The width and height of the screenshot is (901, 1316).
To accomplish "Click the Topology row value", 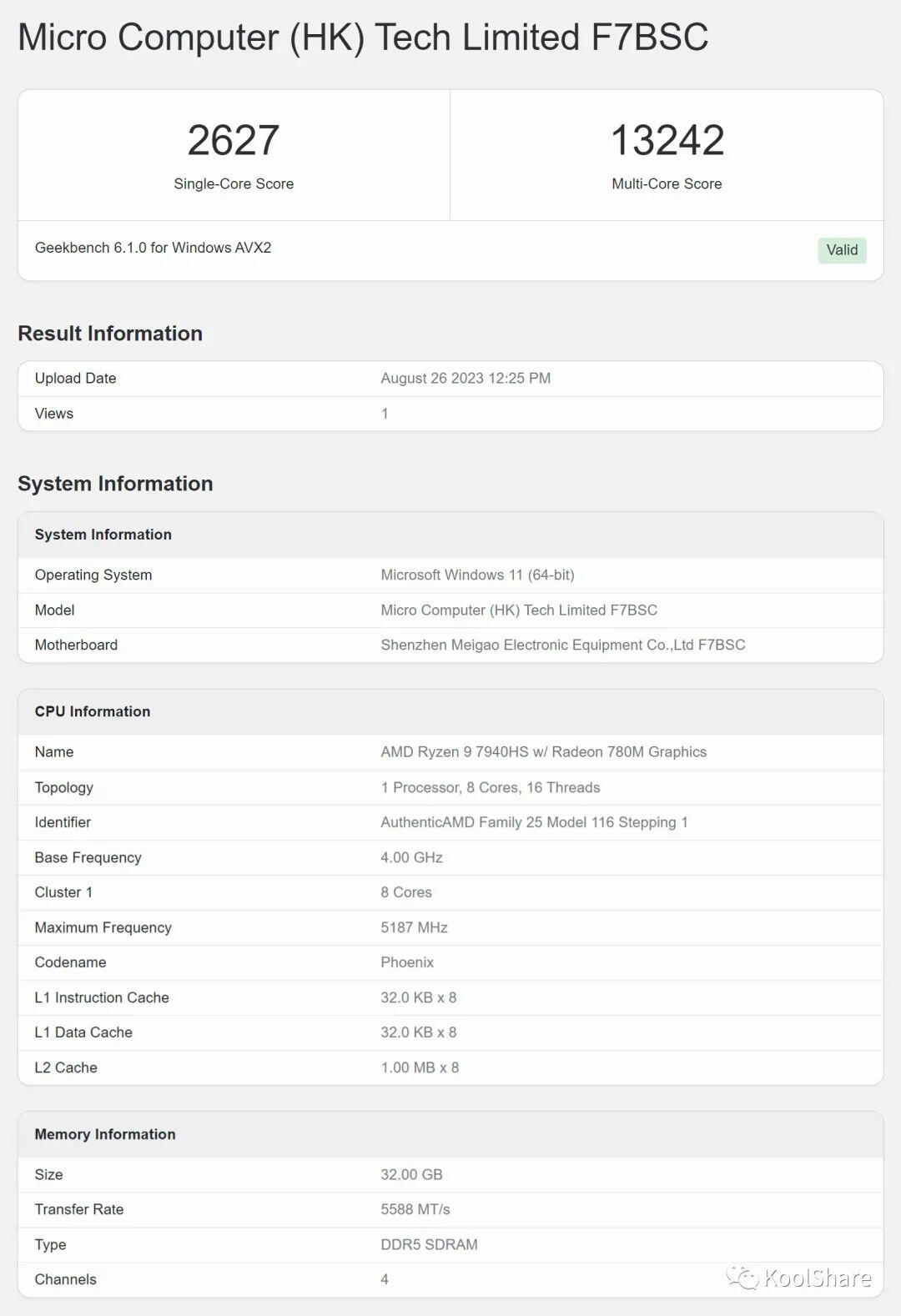I will (490, 787).
